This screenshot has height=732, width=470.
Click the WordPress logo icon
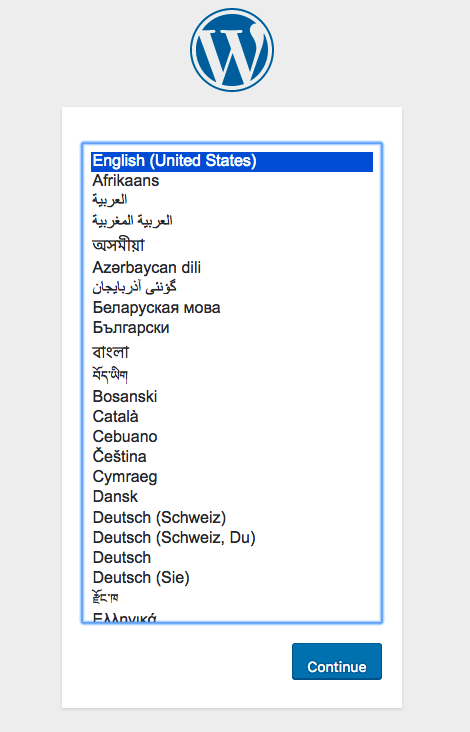(x=232, y=49)
